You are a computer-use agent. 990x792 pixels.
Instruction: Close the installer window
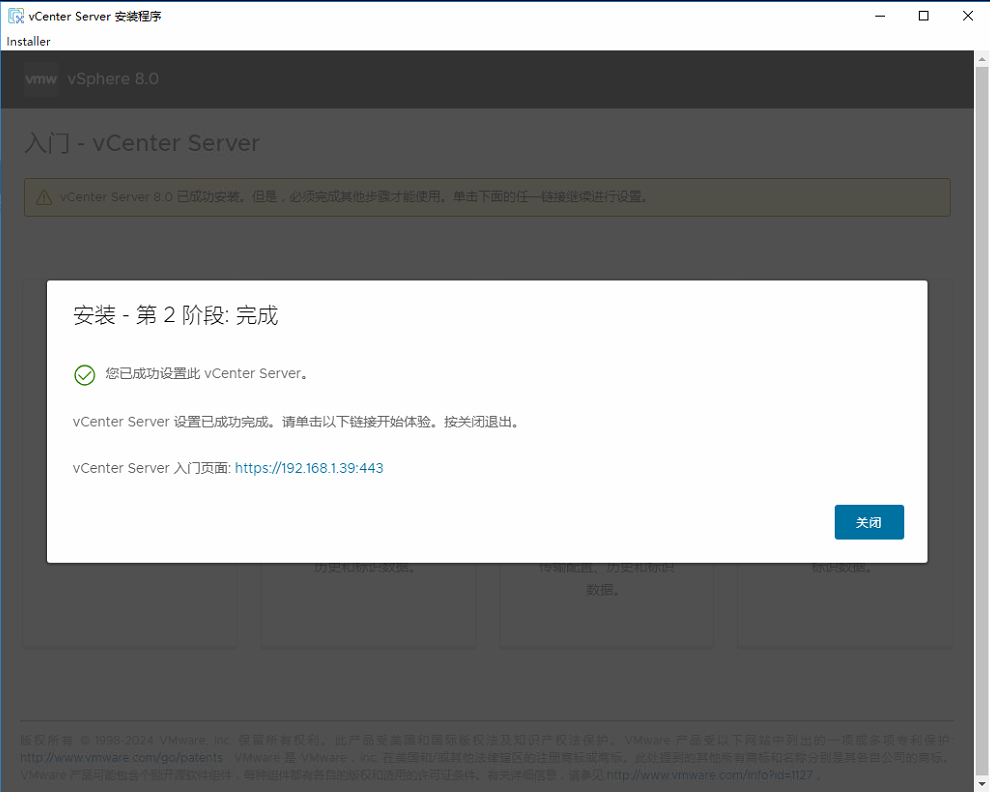click(x=968, y=16)
